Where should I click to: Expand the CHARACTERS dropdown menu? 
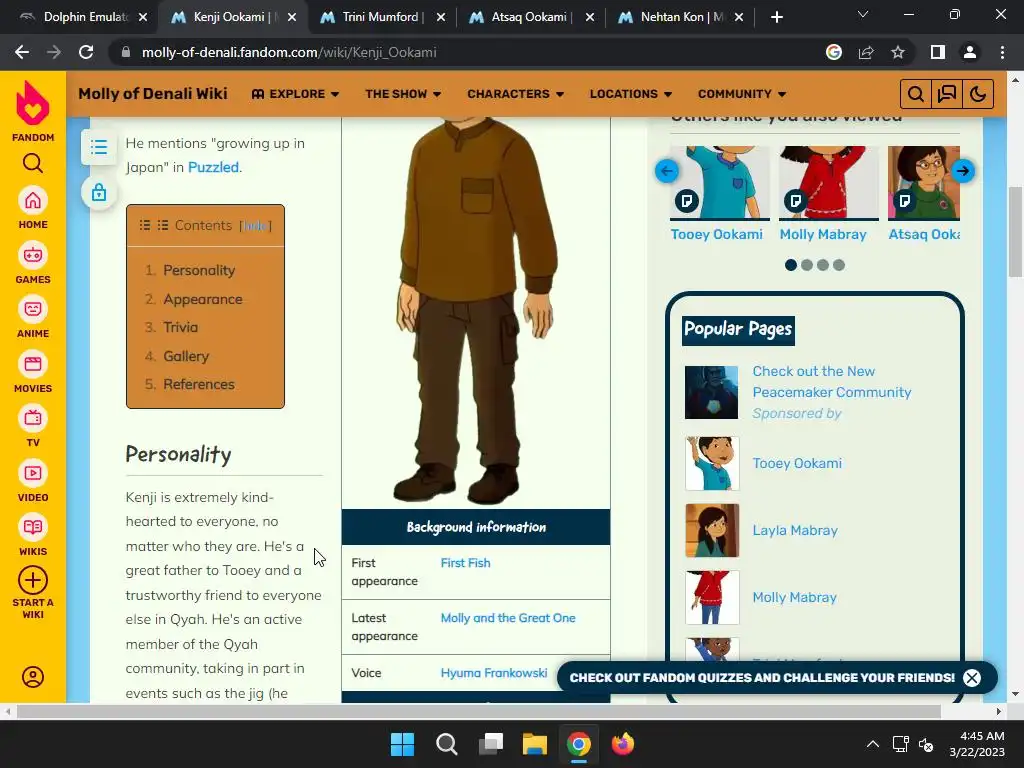tap(515, 94)
